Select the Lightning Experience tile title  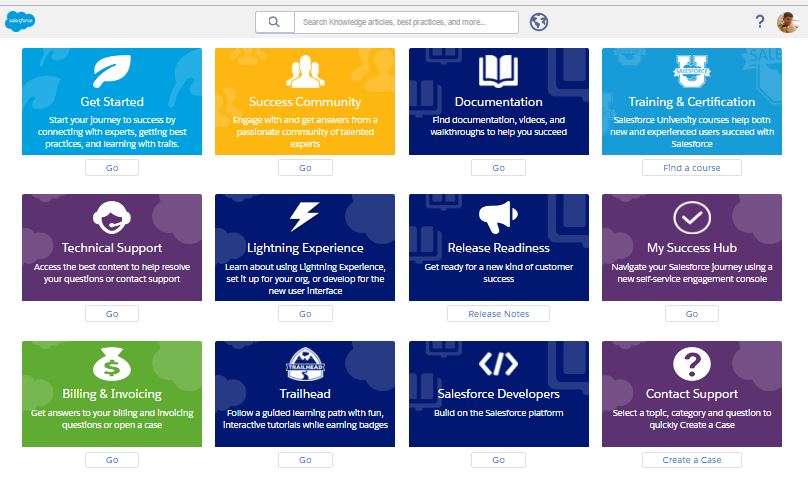tap(305, 247)
